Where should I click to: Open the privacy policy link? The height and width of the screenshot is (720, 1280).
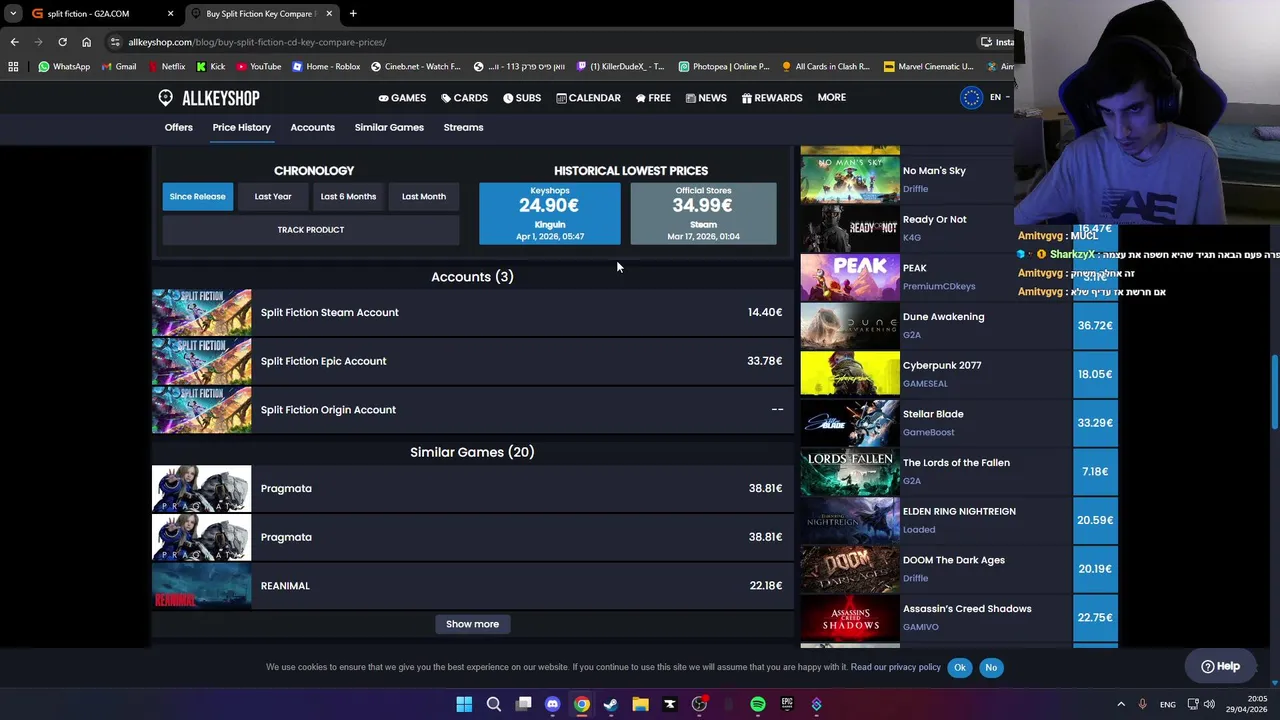pyautogui.click(x=896, y=667)
